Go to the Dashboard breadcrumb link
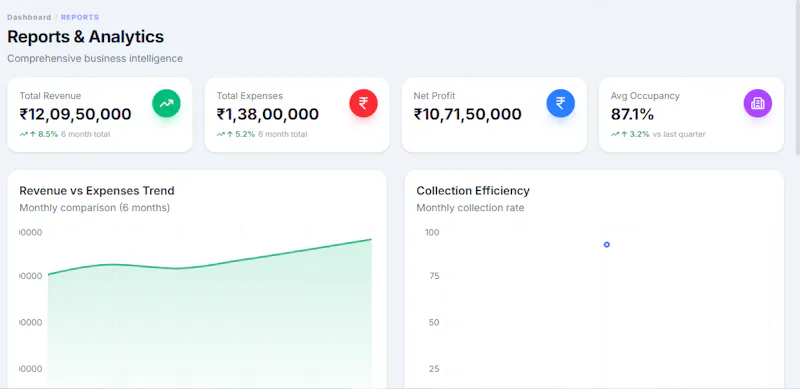The width and height of the screenshot is (800, 389). tap(29, 17)
